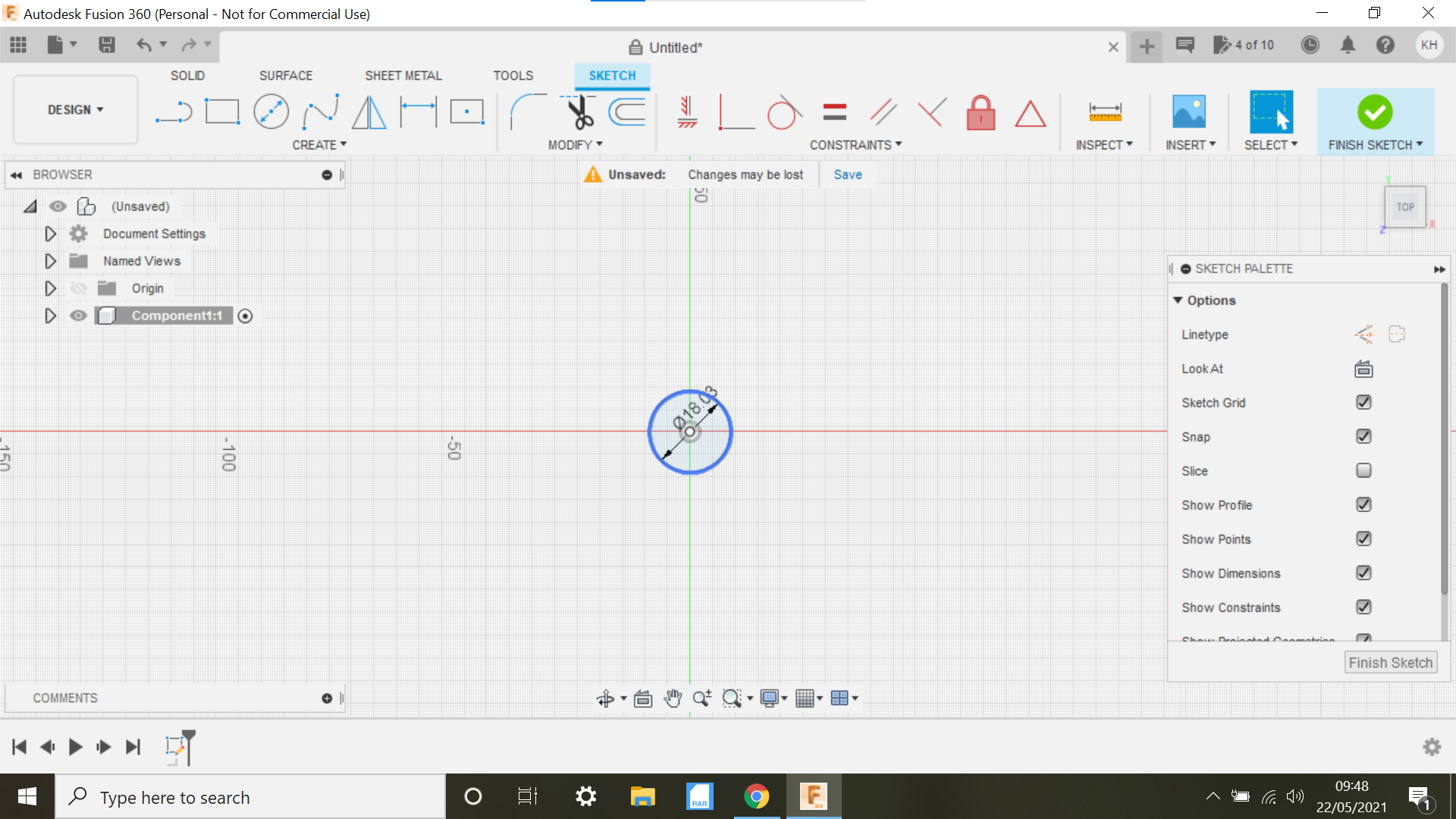Select the Fix/UnFix lock constraint
The width and height of the screenshot is (1456, 819).
[x=981, y=112]
